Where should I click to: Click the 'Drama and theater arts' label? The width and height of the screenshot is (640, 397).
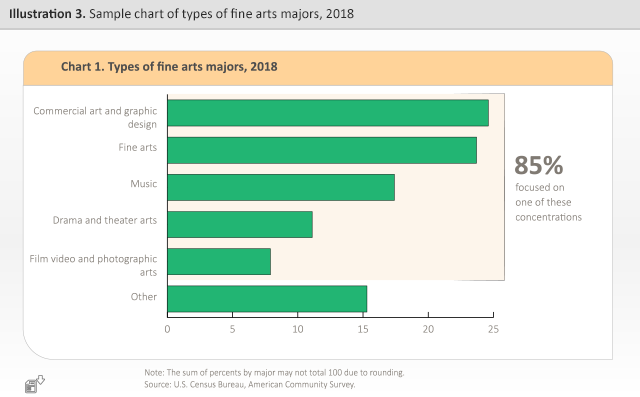105,220
